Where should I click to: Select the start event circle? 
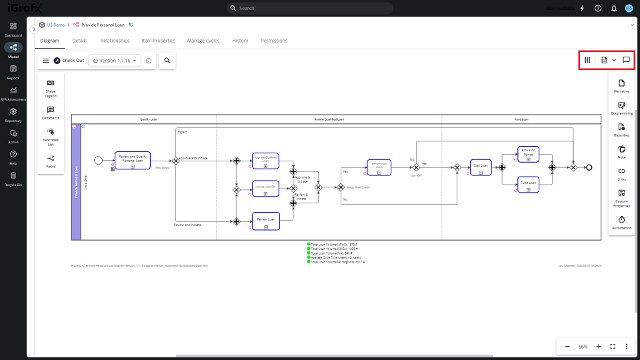click(98, 160)
